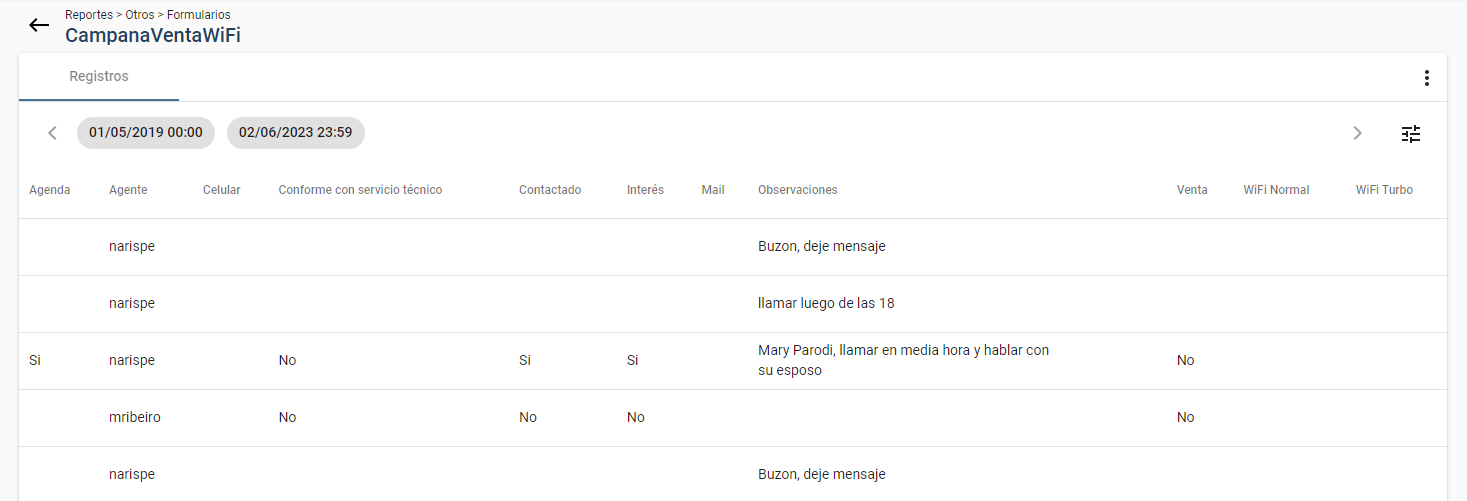The image size is (1467, 501).
Task: Open end date 02/06/2023 23:59 picker
Action: [296, 133]
